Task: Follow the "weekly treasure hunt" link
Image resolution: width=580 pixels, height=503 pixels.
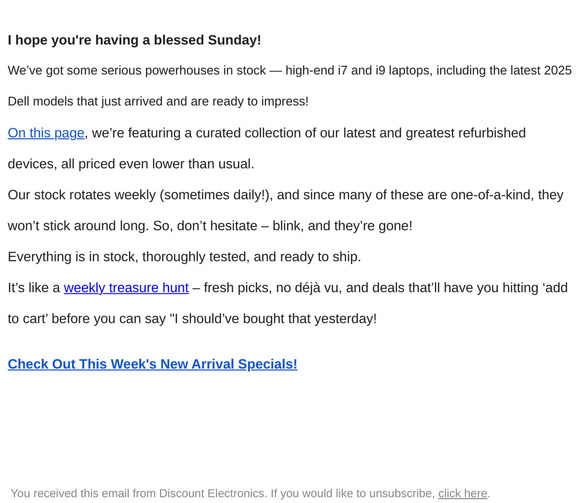Action: tap(126, 287)
